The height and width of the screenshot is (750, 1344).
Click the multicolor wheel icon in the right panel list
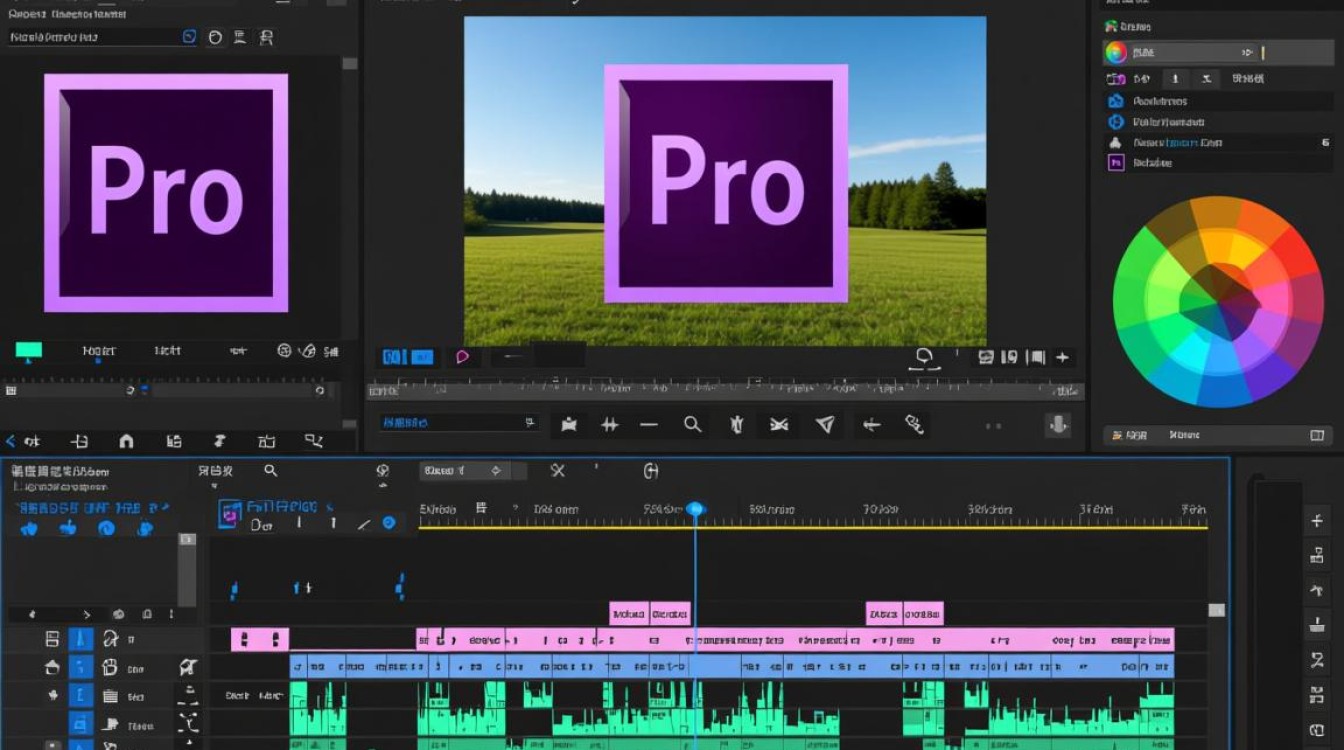1116,52
